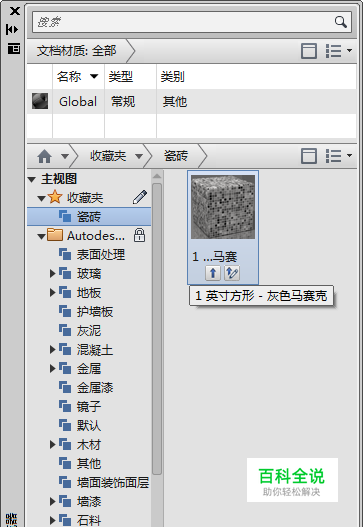Select 玻璃 category in tree
The image size is (363, 527).
point(80,274)
